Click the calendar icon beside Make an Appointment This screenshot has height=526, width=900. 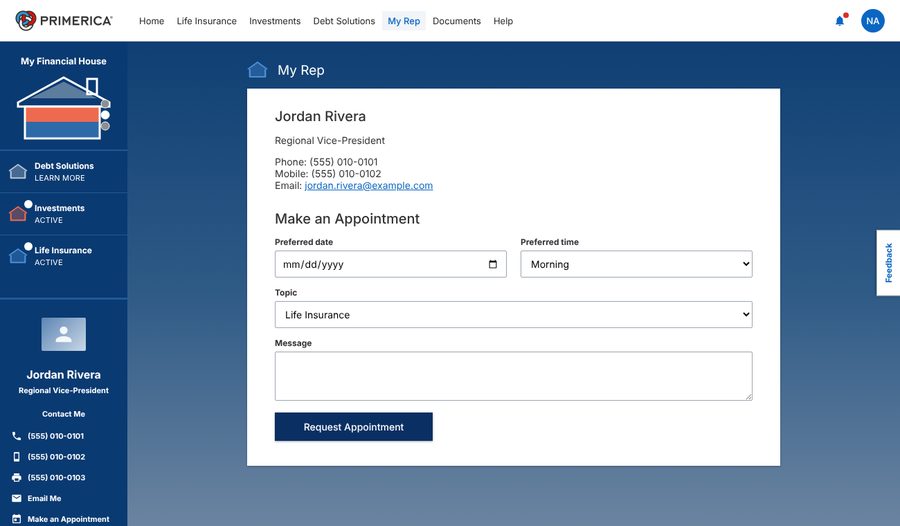17,519
